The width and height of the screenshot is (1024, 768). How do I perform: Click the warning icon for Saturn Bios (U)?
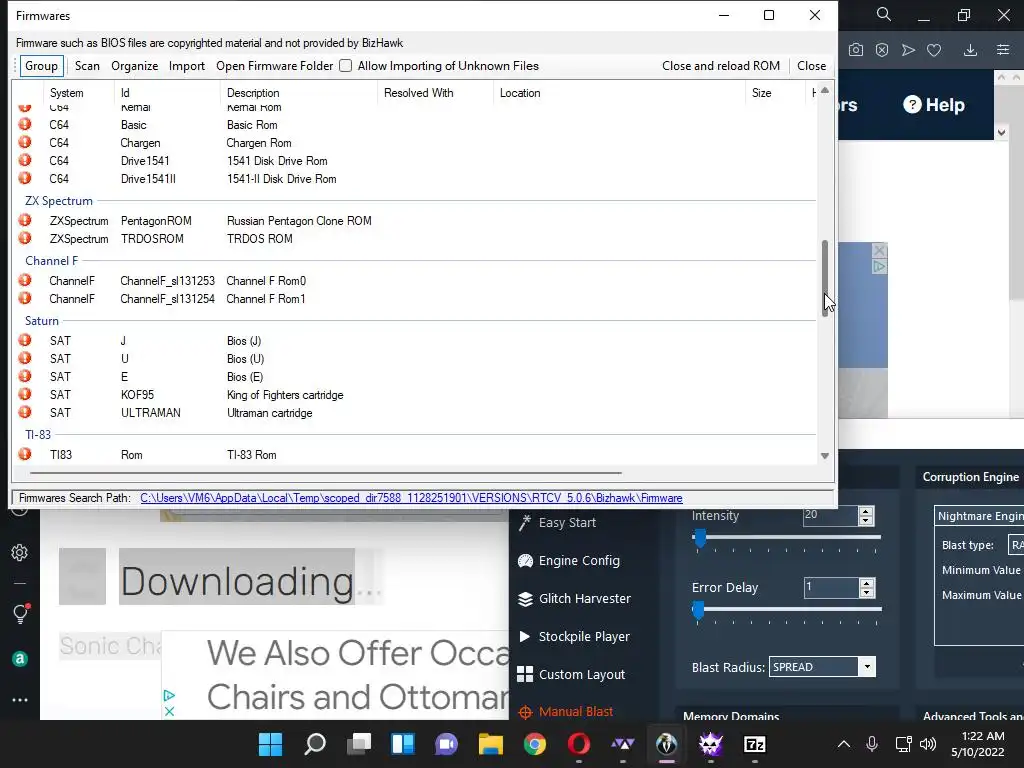(x=25, y=358)
